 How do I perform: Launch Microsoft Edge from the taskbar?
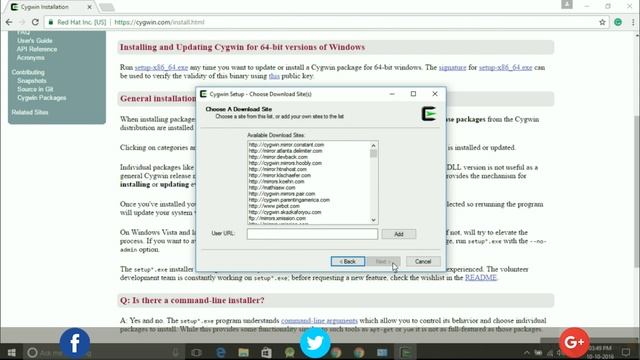coord(220,352)
